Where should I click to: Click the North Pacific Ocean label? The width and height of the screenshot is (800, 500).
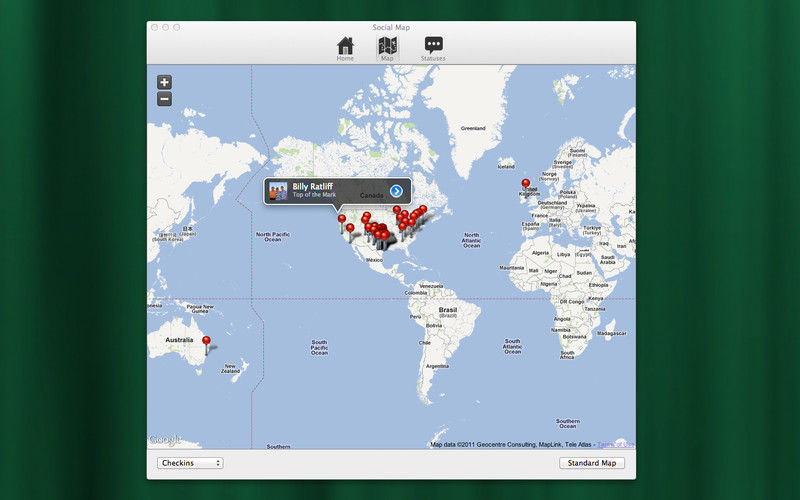point(272,237)
